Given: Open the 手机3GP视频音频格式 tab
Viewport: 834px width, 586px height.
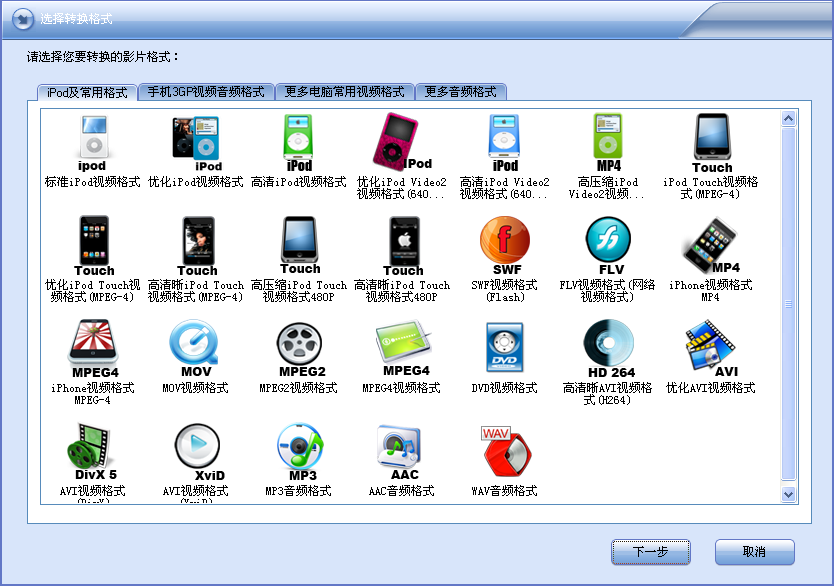Looking at the screenshot, I should 206,92.
